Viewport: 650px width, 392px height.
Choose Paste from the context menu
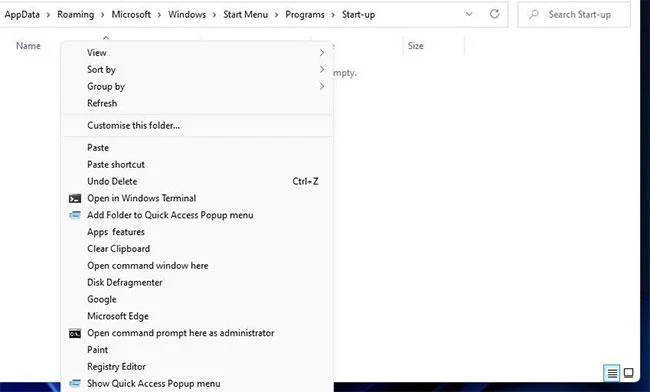(x=197, y=148)
